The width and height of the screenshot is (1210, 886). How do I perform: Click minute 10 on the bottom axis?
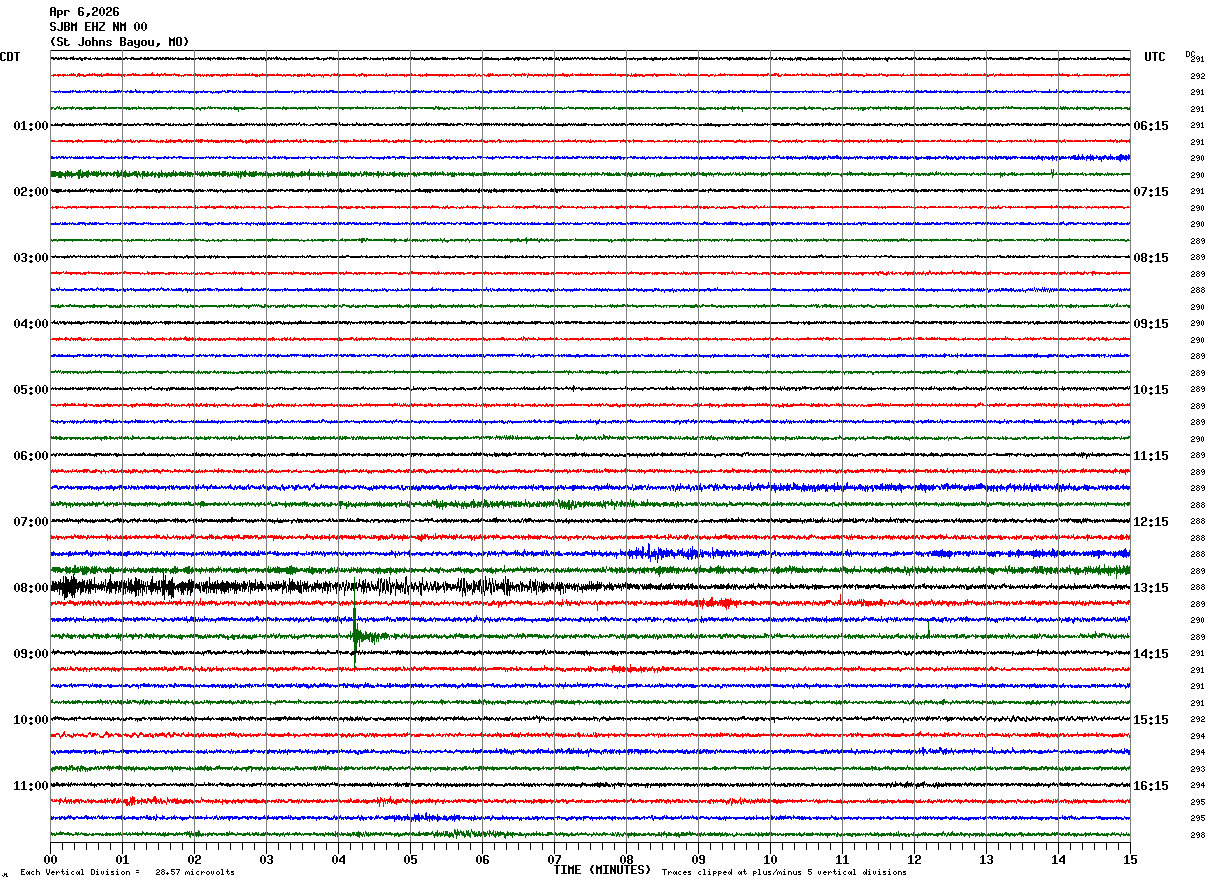point(770,859)
